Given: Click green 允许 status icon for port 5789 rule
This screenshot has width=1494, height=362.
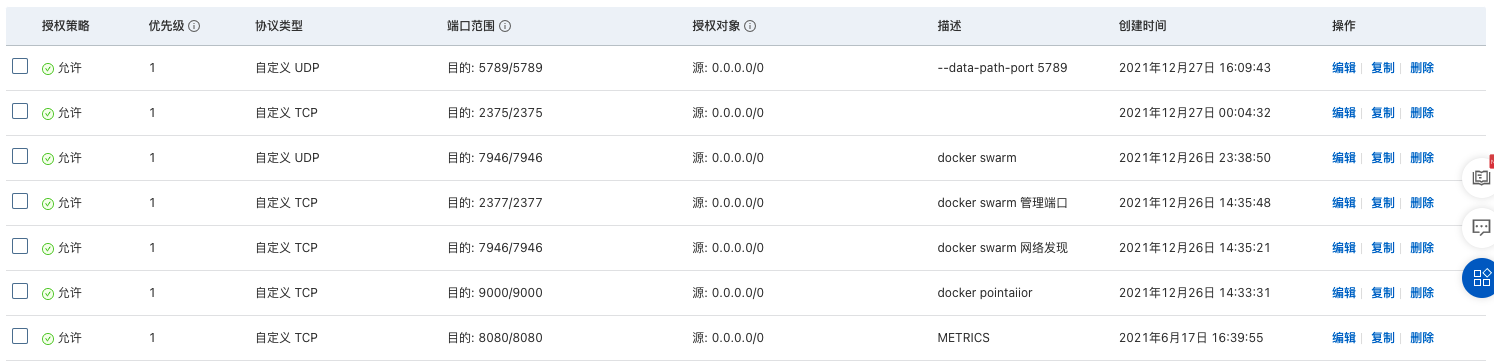Looking at the screenshot, I should click(48, 69).
